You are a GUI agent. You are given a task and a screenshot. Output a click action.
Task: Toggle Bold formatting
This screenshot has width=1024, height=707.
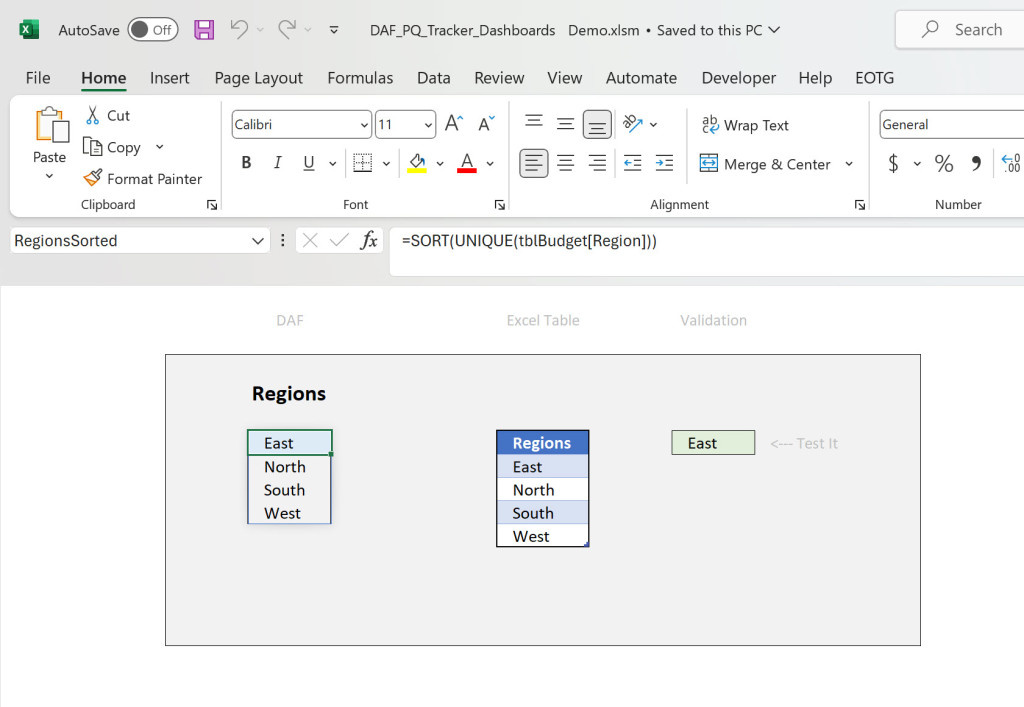click(246, 163)
